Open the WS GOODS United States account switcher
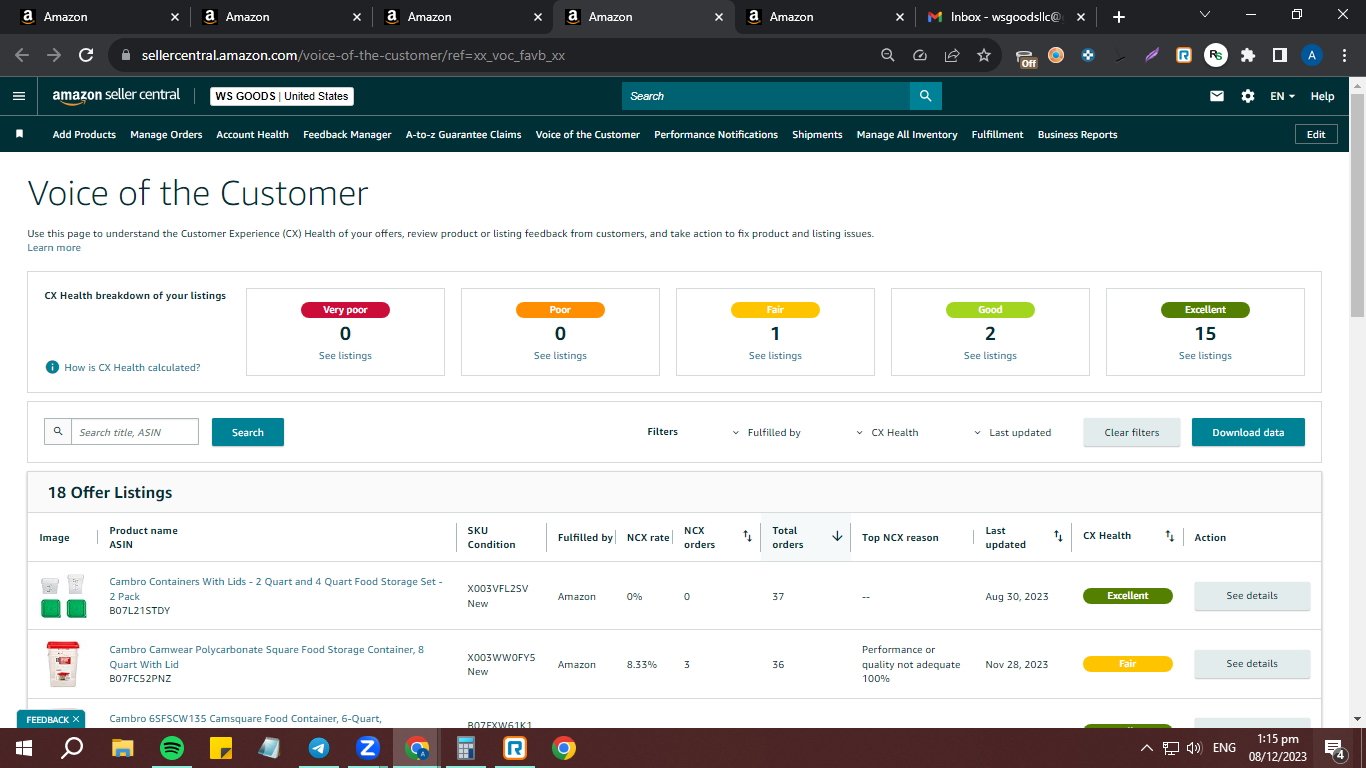This screenshot has height=768, width=1366. (x=282, y=96)
